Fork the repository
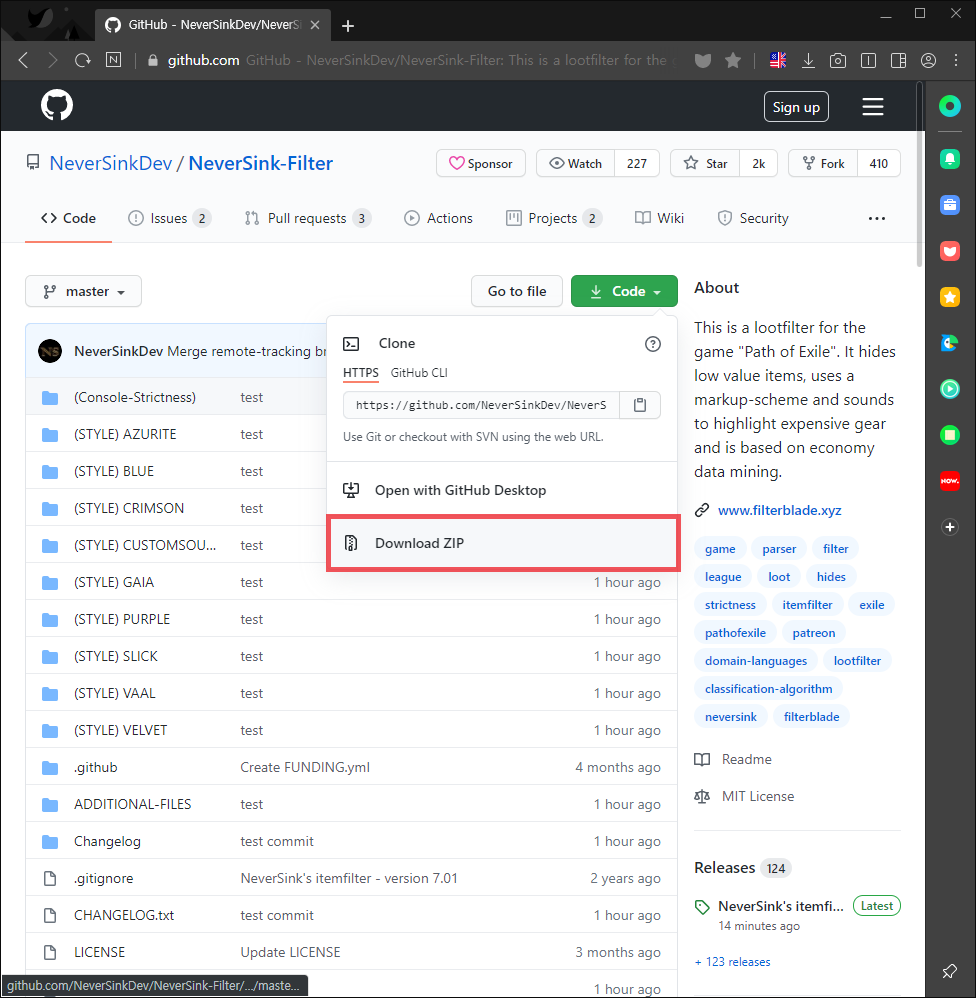976x998 pixels. coord(823,164)
